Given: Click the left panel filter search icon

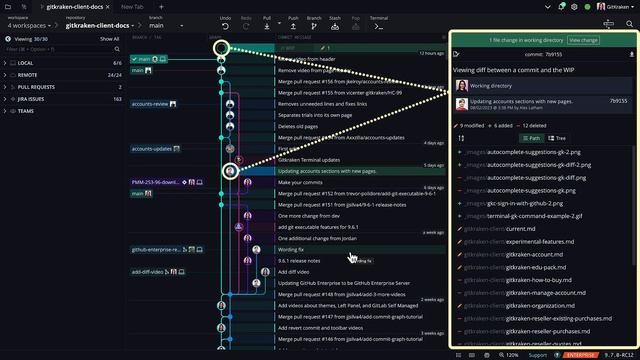Looking at the screenshot, I should pos(117,49).
